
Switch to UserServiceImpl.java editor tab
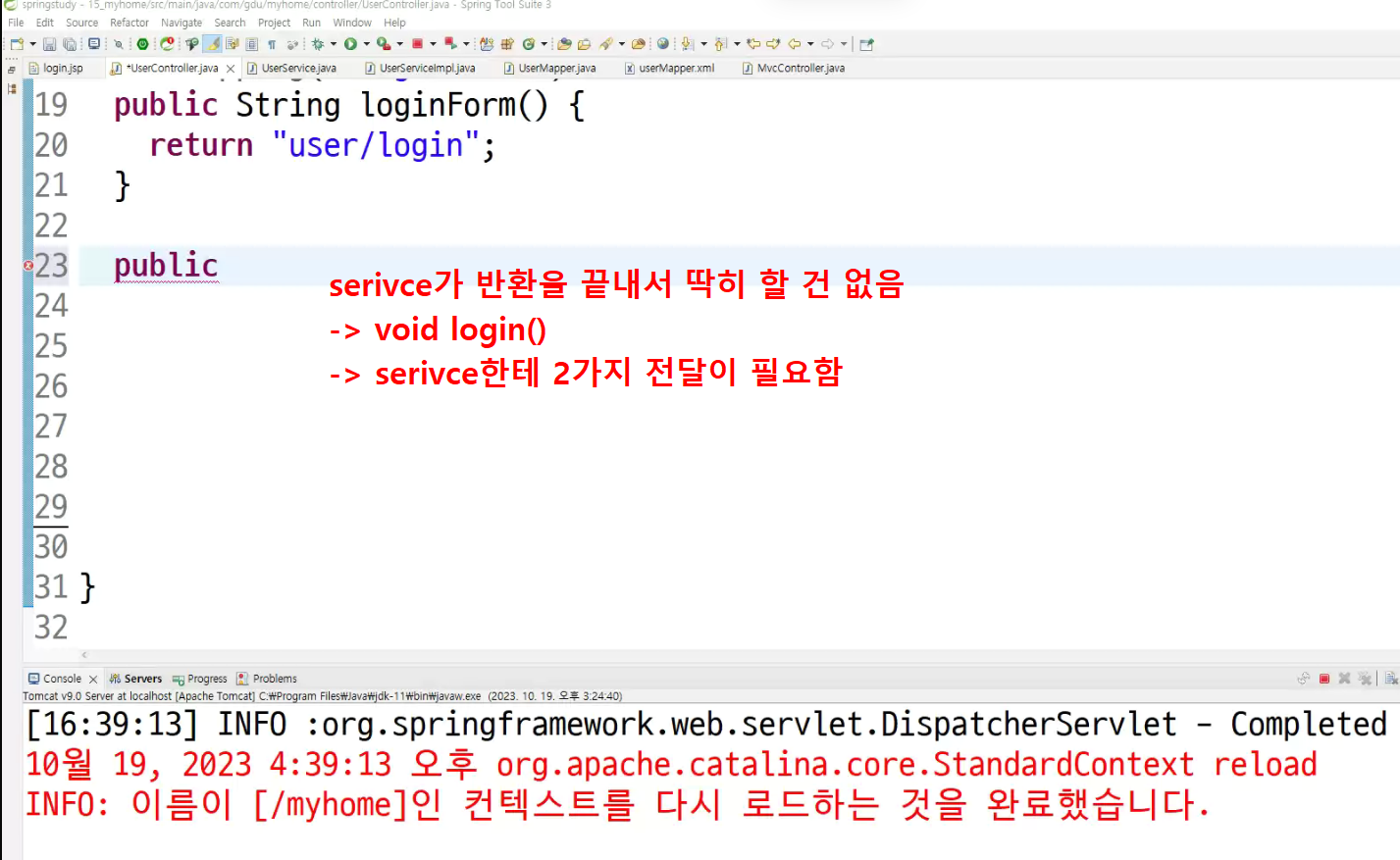[421, 69]
